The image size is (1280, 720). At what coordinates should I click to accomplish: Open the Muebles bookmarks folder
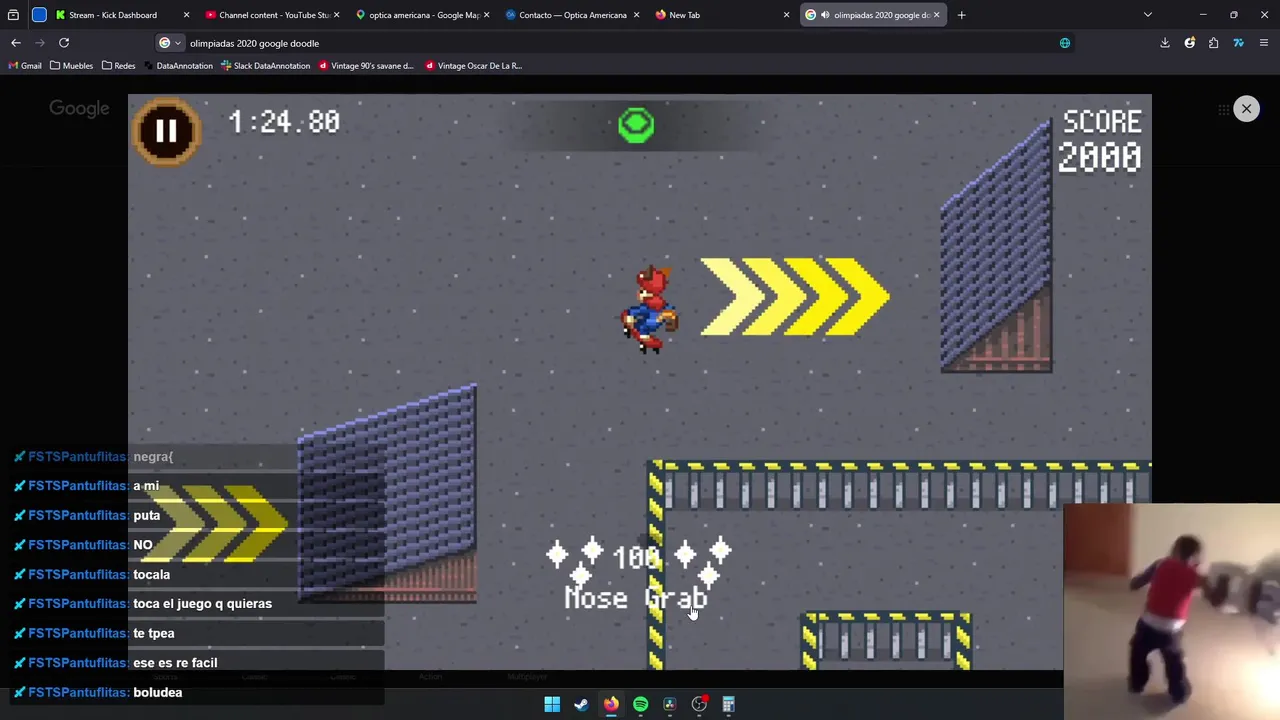71,66
